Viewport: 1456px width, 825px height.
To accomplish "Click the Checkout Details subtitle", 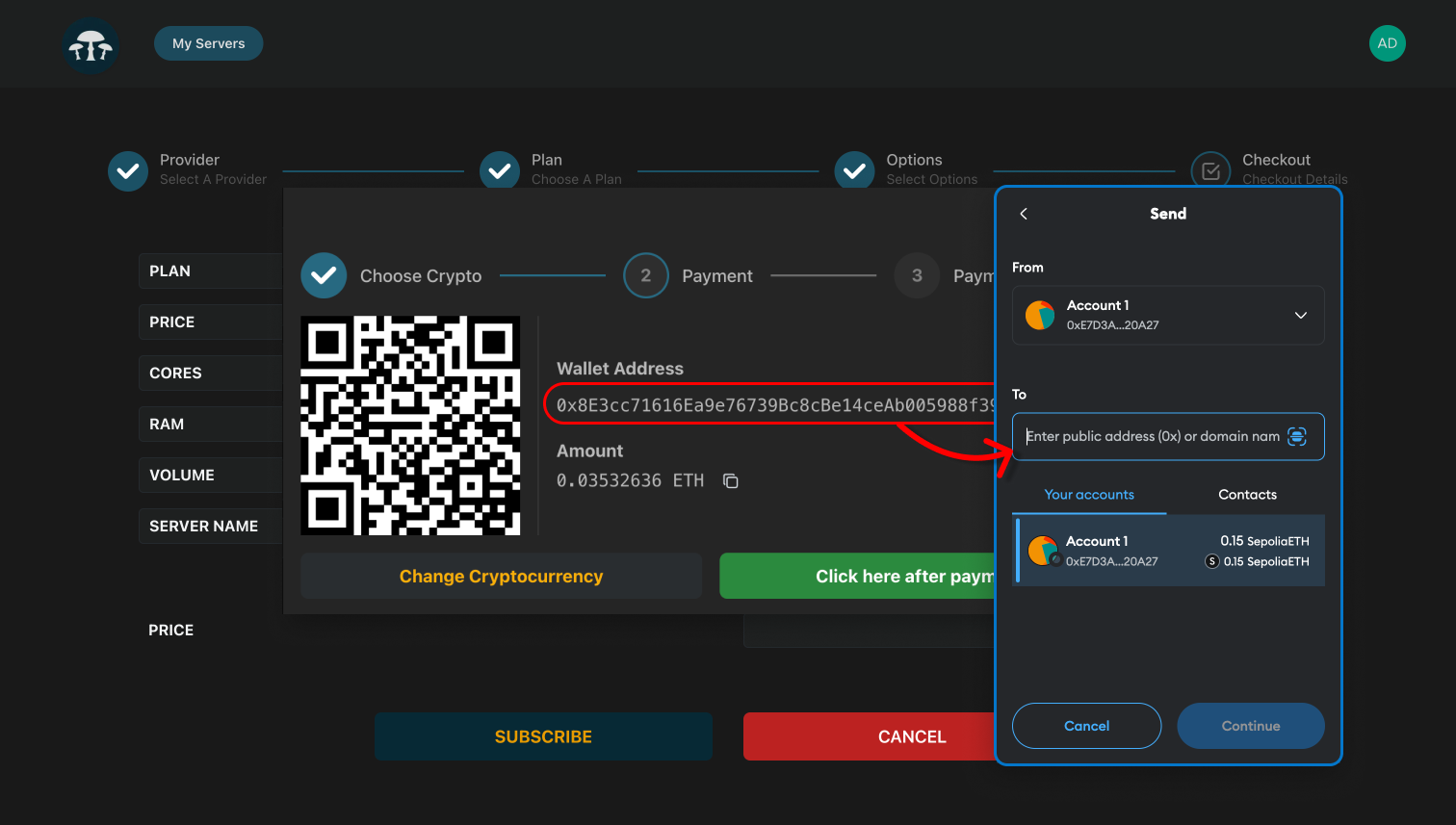I will click(x=1295, y=180).
